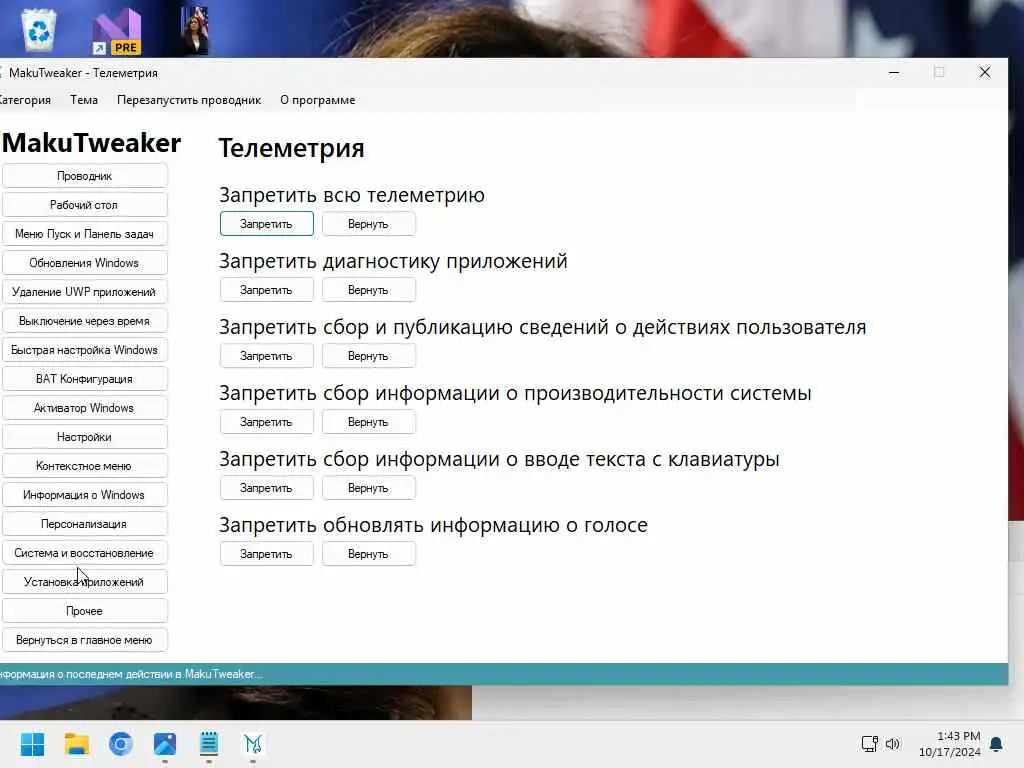Open Установка приложений section
The width and height of the screenshot is (1024, 768).
click(x=85, y=582)
